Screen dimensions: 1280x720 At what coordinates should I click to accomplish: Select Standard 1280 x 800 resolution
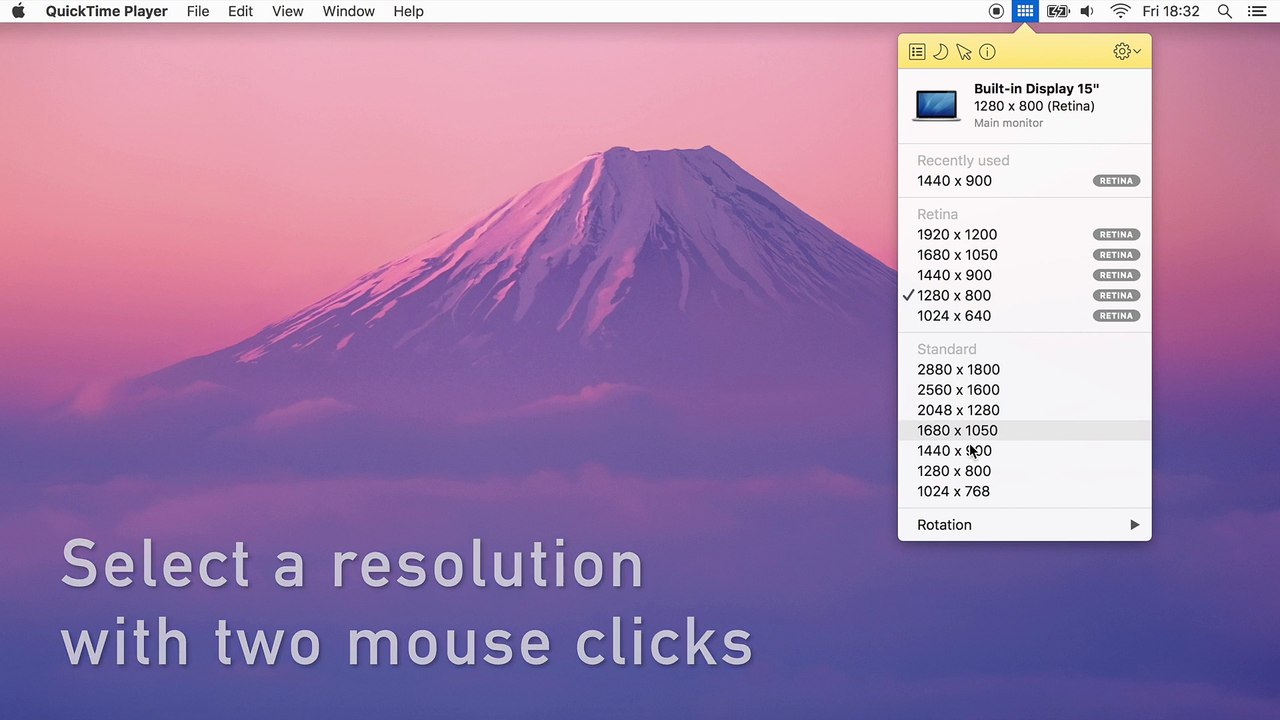pyautogui.click(x=1025, y=471)
